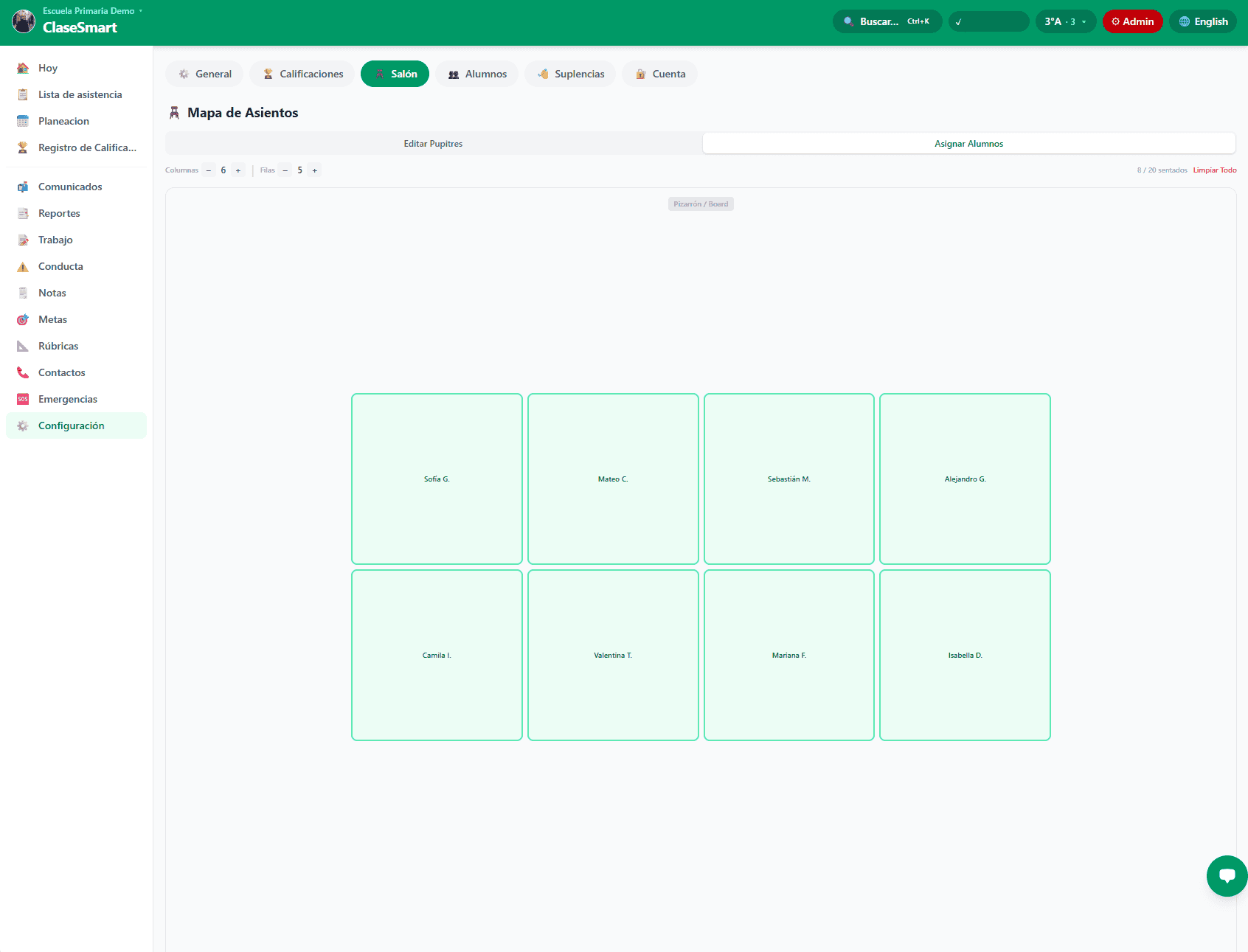Select Sebastián M. seat
Image resolution: width=1248 pixels, height=952 pixels.
tap(789, 479)
